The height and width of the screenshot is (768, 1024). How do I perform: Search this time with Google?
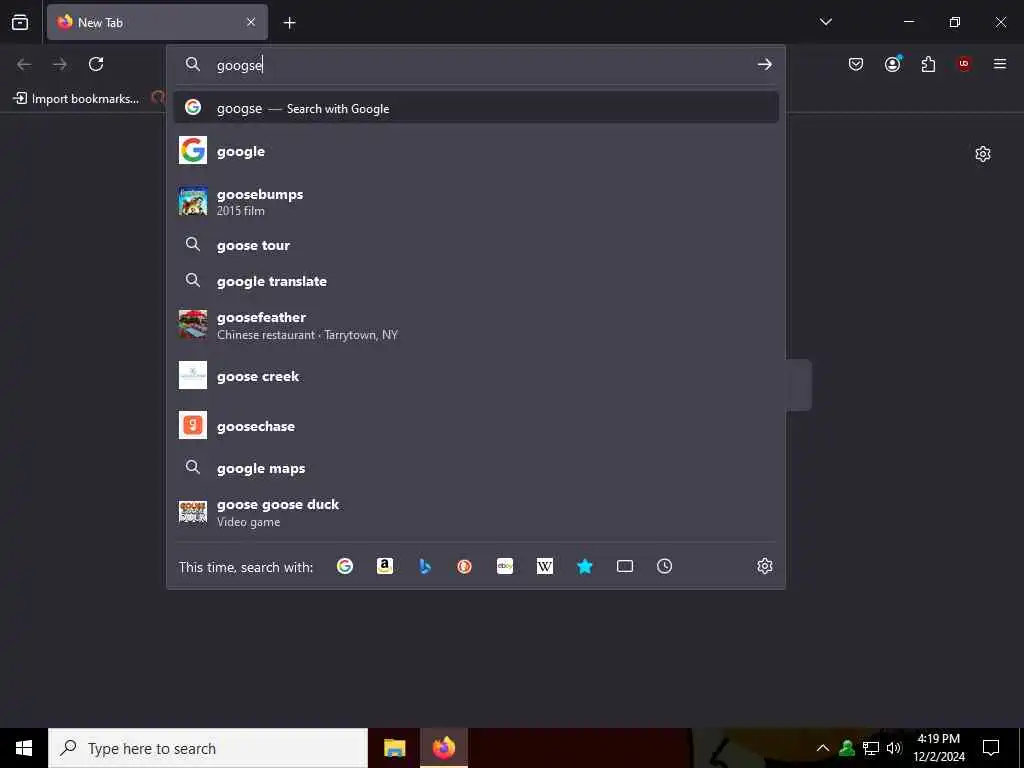click(345, 566)
